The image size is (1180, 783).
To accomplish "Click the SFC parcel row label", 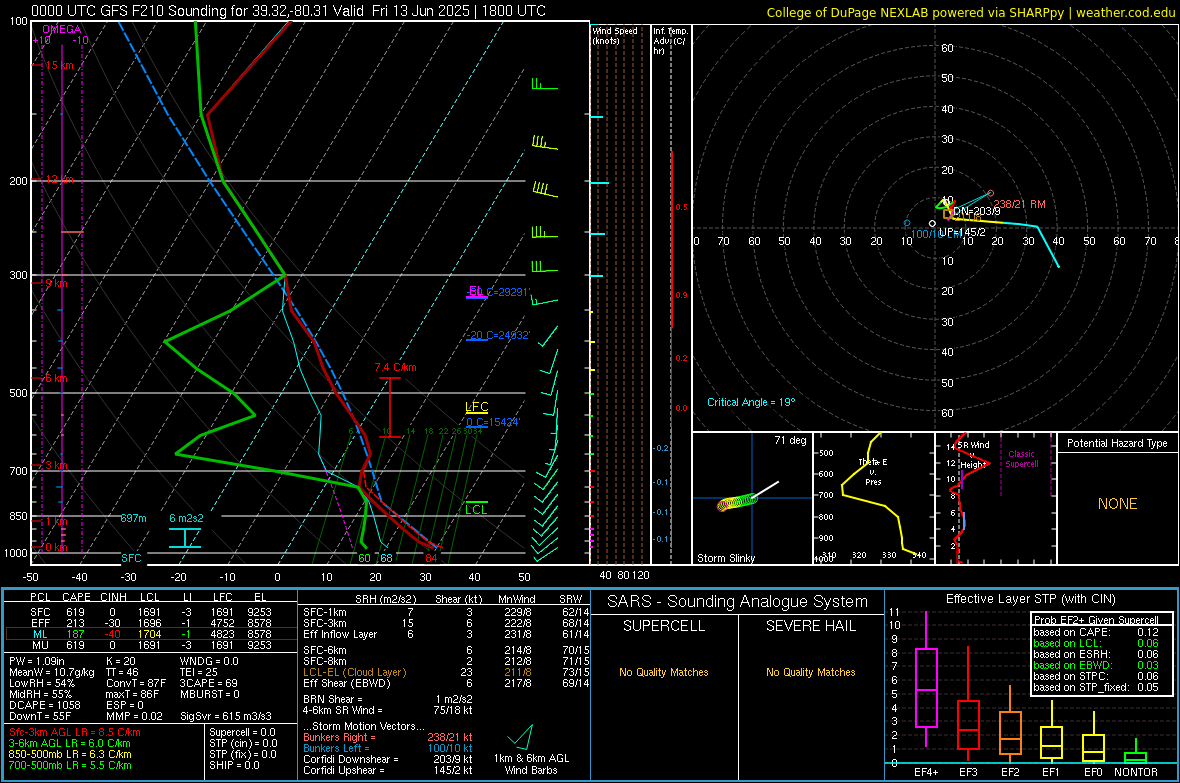I will [x=41, y=612].
